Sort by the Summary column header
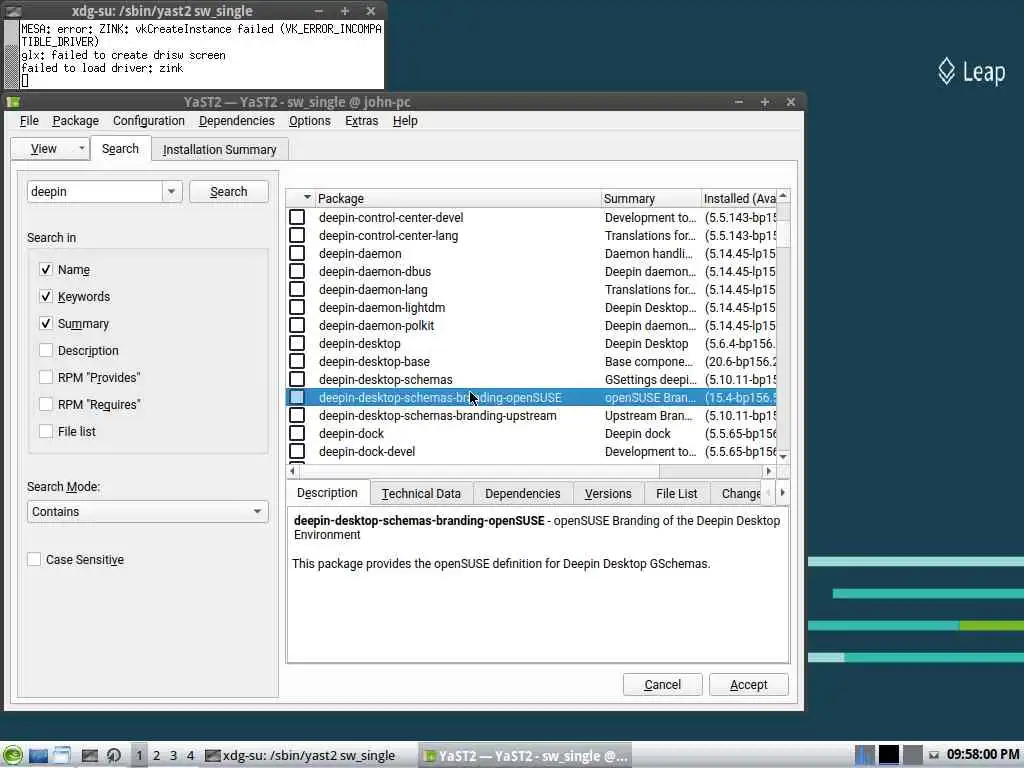Image resolution: width=1024 pixels, height=768 pixels. pos(650,198)
